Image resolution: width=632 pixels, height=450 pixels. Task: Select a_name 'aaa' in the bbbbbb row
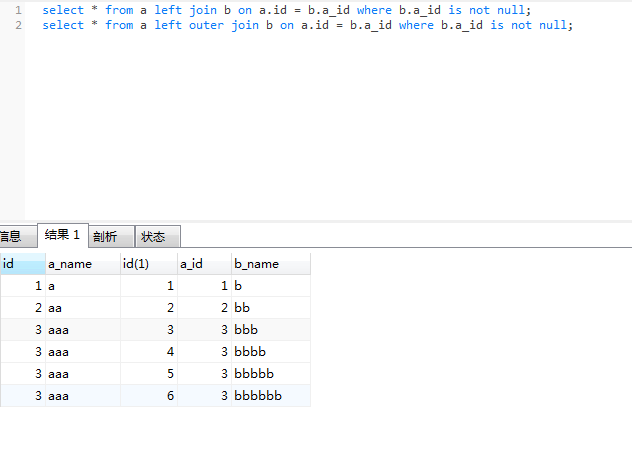pos(83,396)
